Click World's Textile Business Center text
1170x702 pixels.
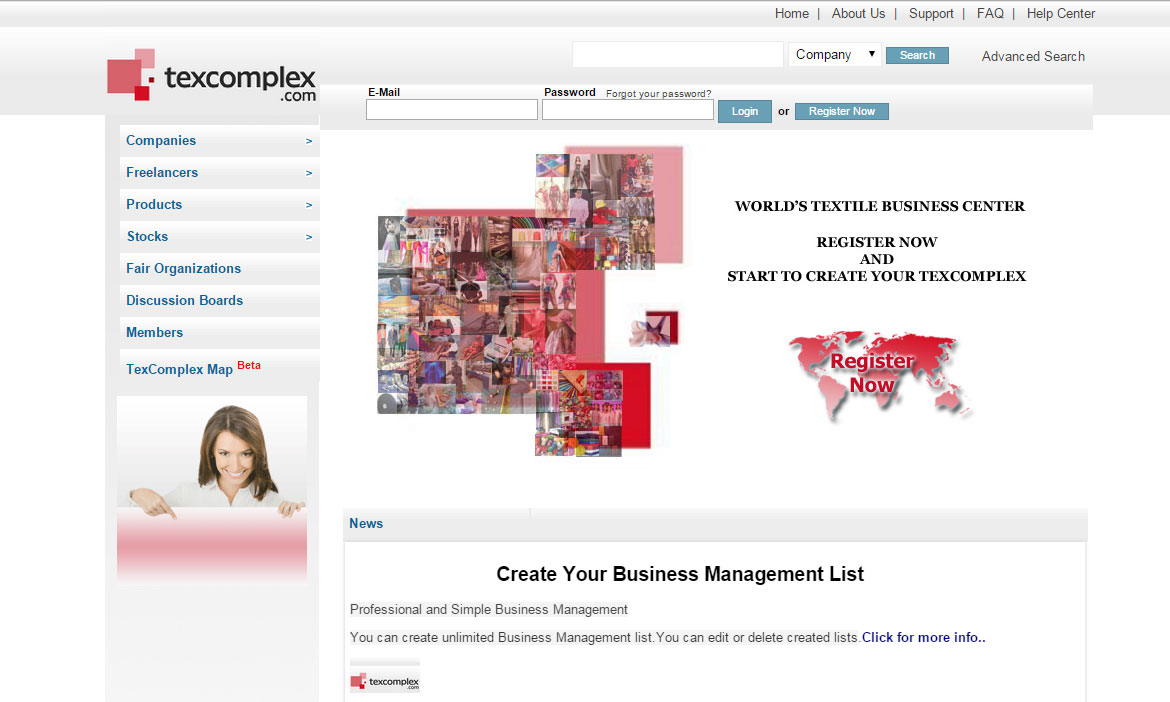pyautogui.click(x=879, y=206)
